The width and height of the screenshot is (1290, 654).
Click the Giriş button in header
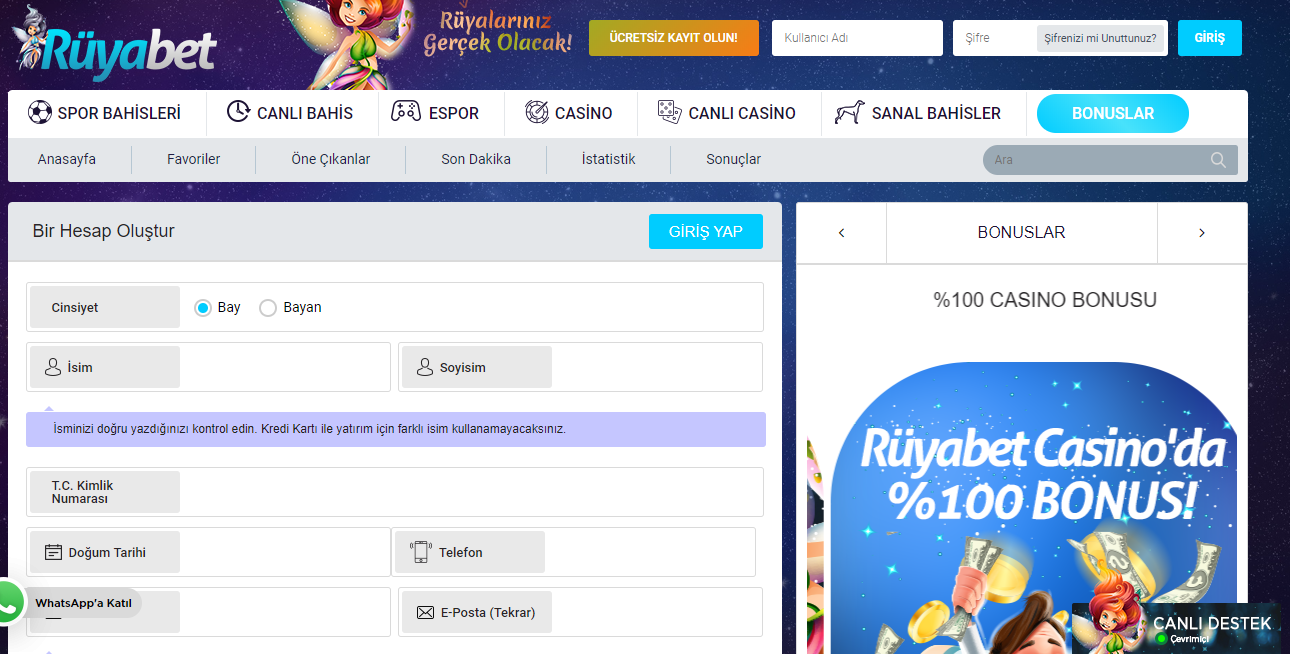(1210, 38)
